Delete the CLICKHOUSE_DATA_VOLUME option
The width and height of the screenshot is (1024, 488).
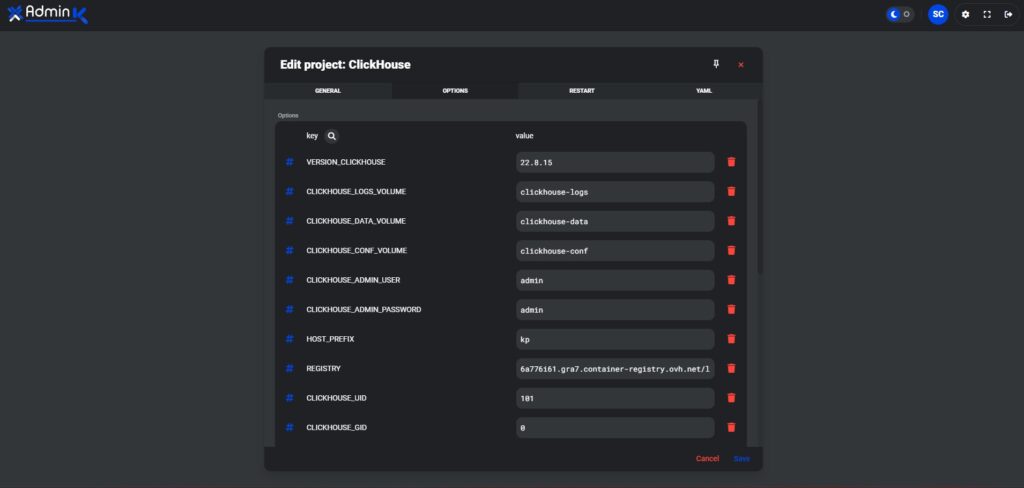(x=731, y=221)
